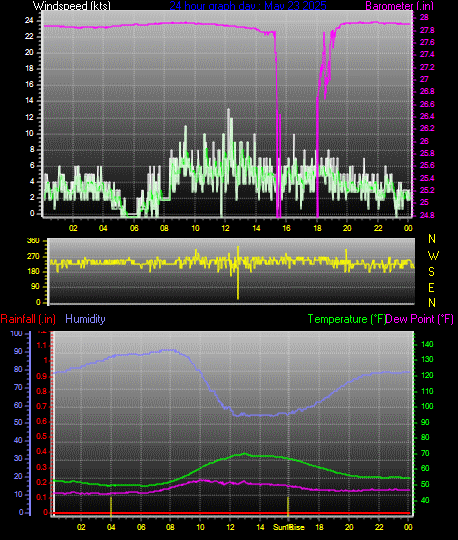Screen dimensions: 458x540
Task: Click windspeed axis value 12
Action: point(29,117)
